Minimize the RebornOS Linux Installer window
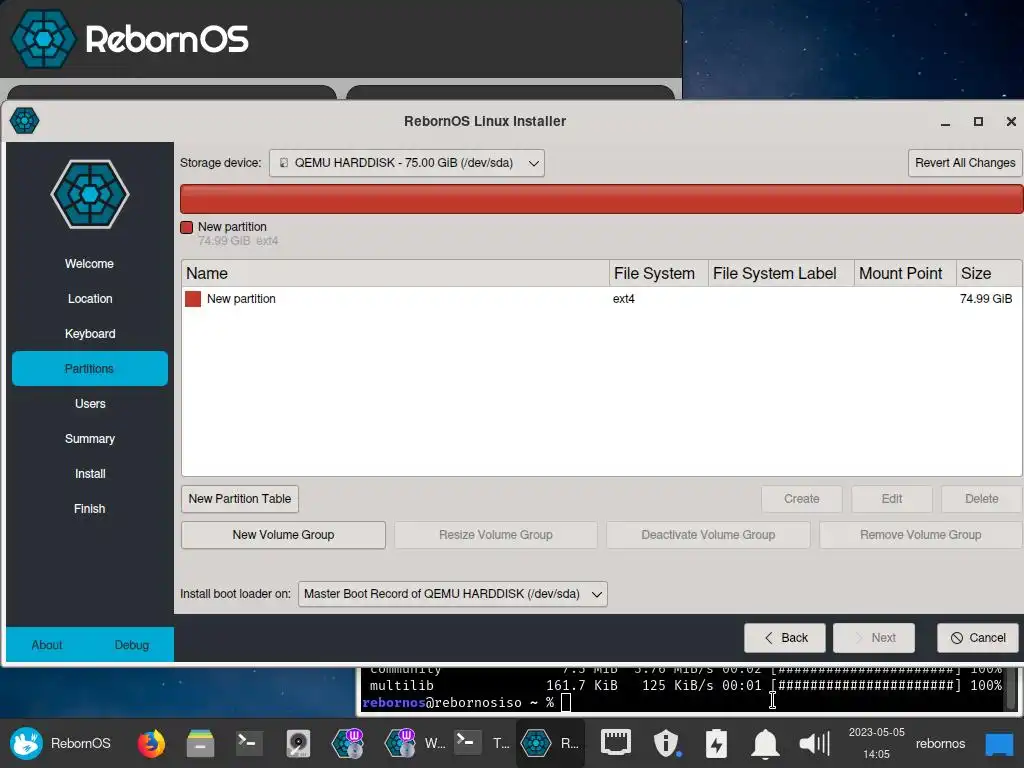This screenshot has width=1024, height=768. (945, 121)
